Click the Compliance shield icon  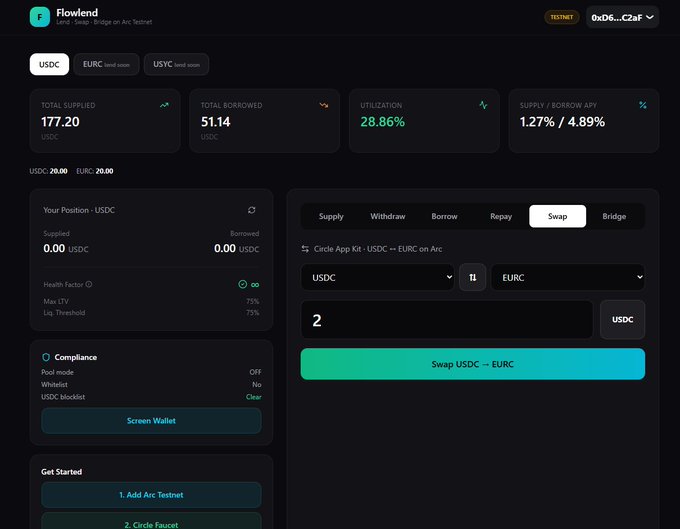pos(46,357)
